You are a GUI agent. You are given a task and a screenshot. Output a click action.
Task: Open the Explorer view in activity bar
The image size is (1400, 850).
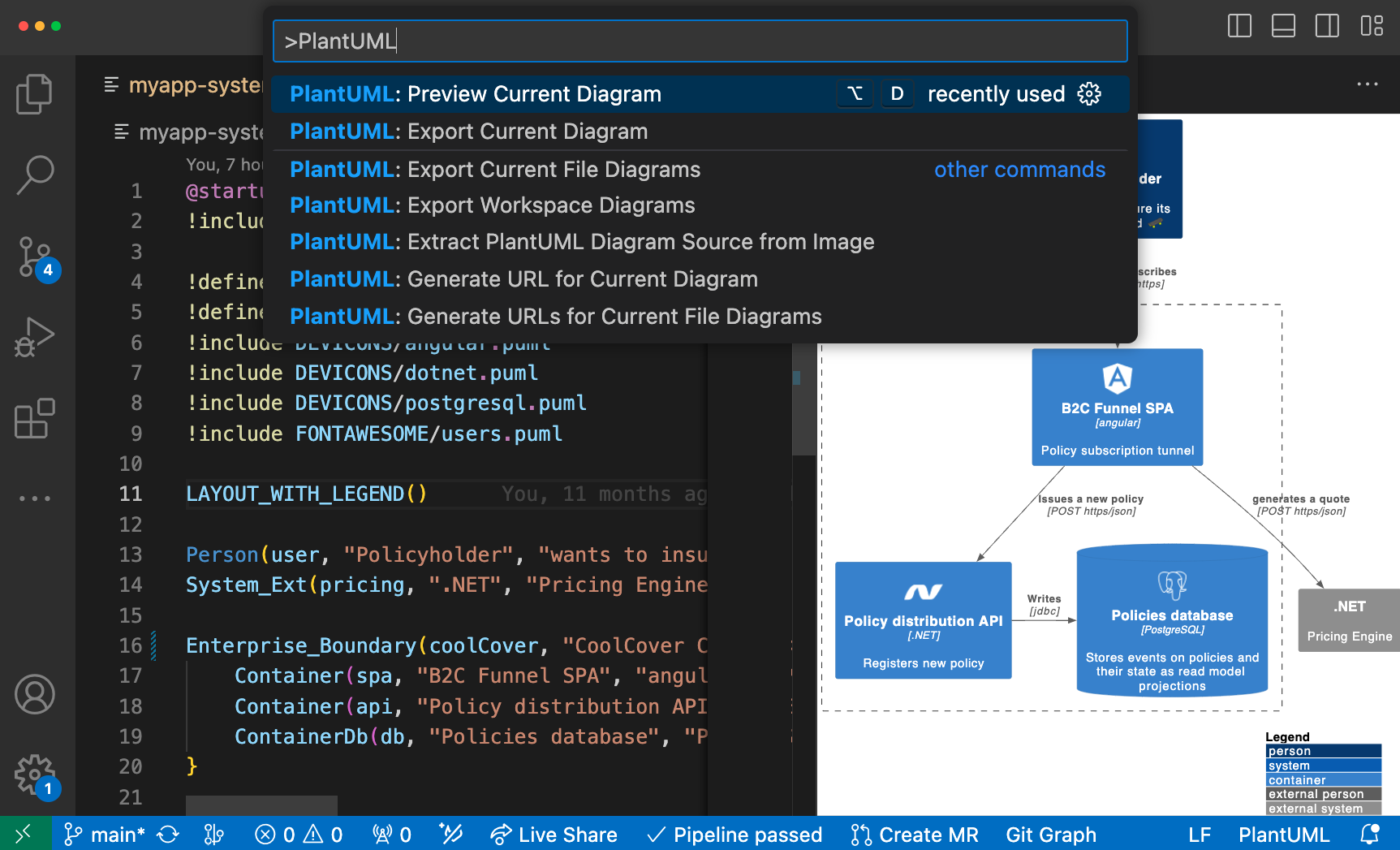click(35, 94)
